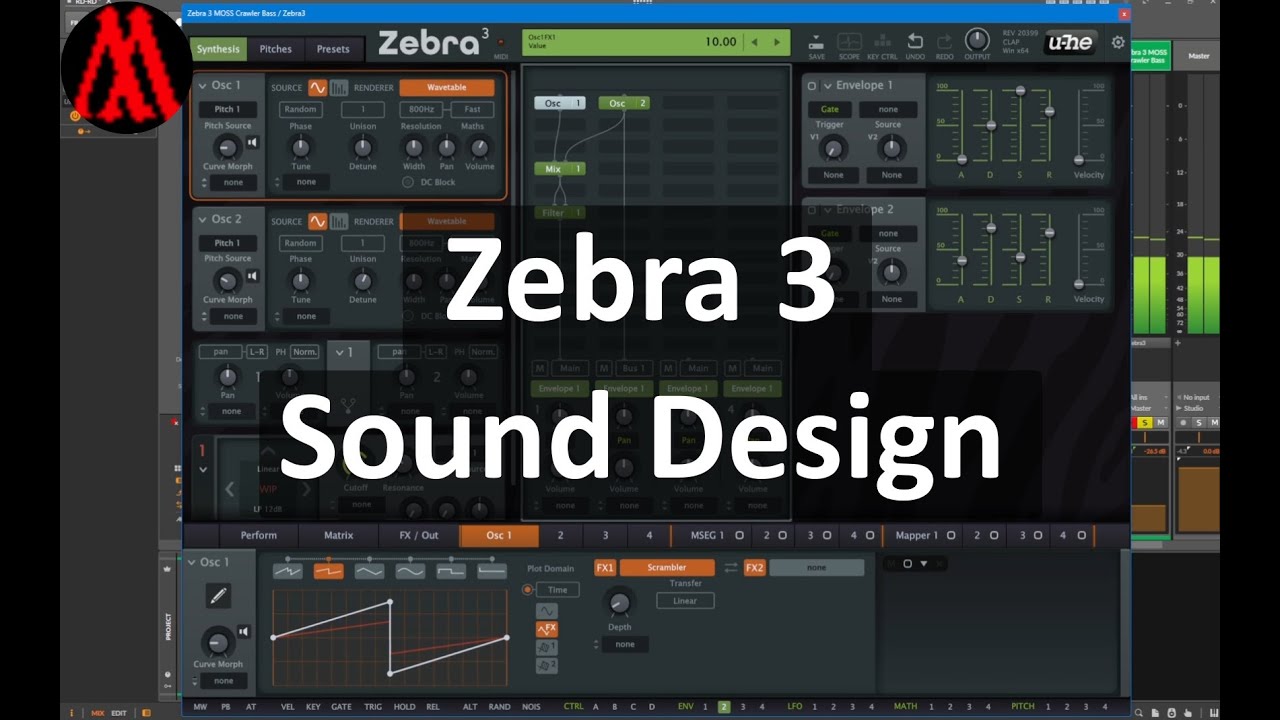1280x720 pixels.
Task: Step to previous value with left arrow
Action: [x=755, y=42]
